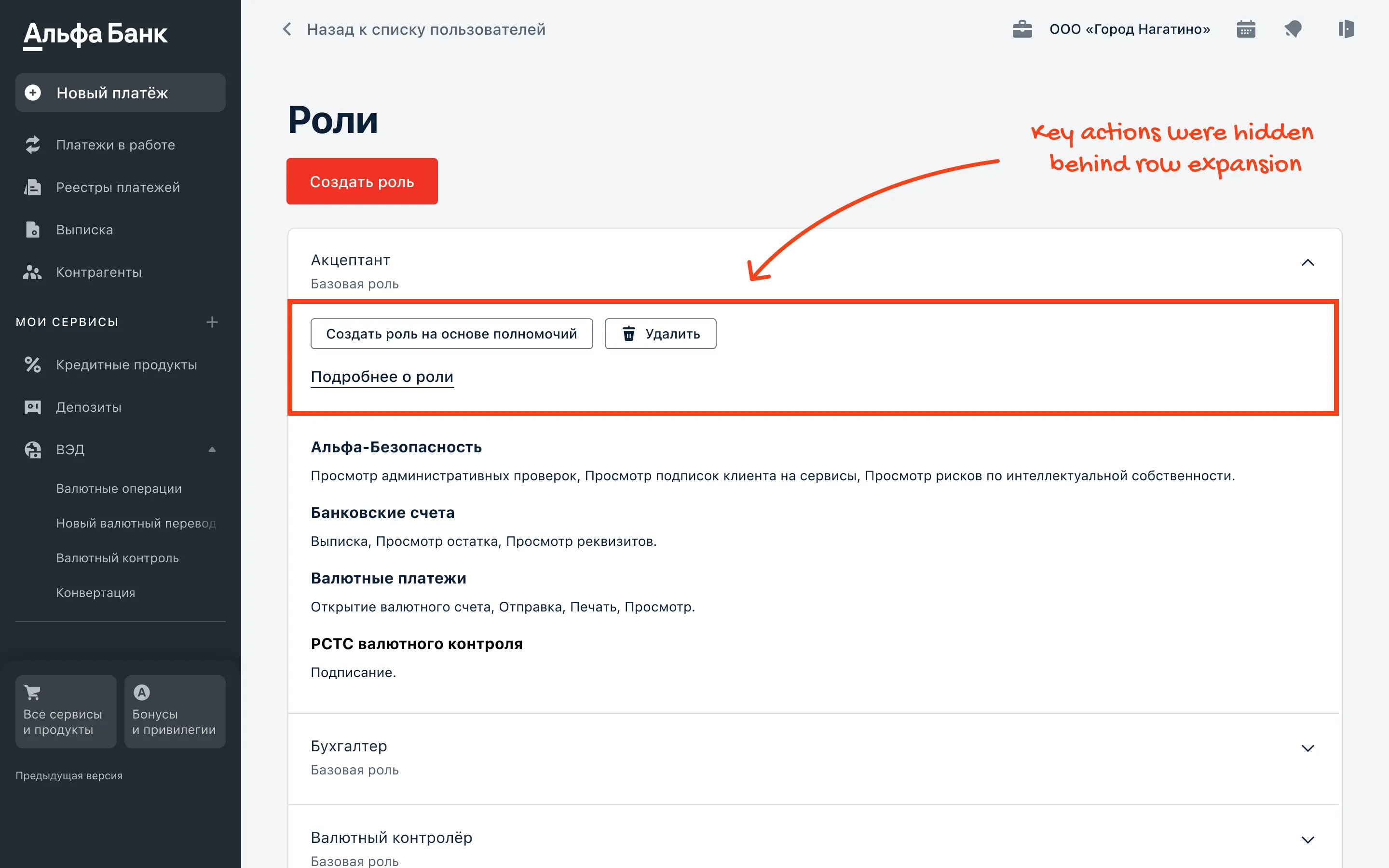Add a service with Мои сервисы plus

212,322
